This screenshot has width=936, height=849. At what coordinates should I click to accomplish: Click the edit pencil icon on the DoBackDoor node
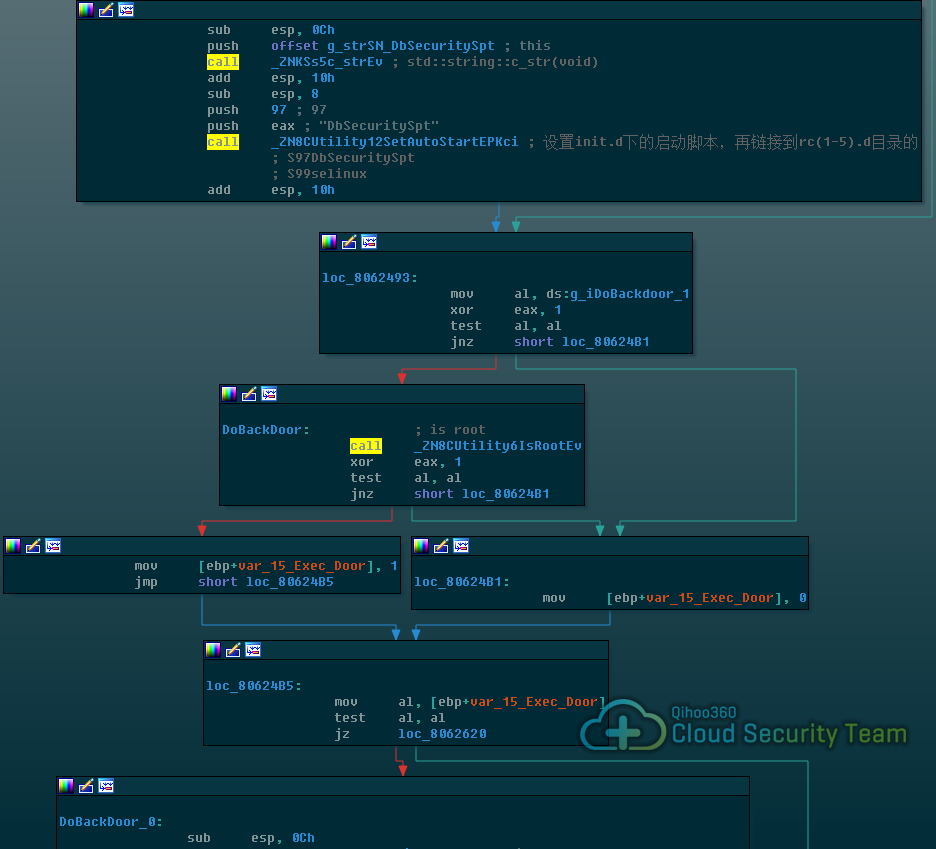pyautogui.click(x=248, y=394)
